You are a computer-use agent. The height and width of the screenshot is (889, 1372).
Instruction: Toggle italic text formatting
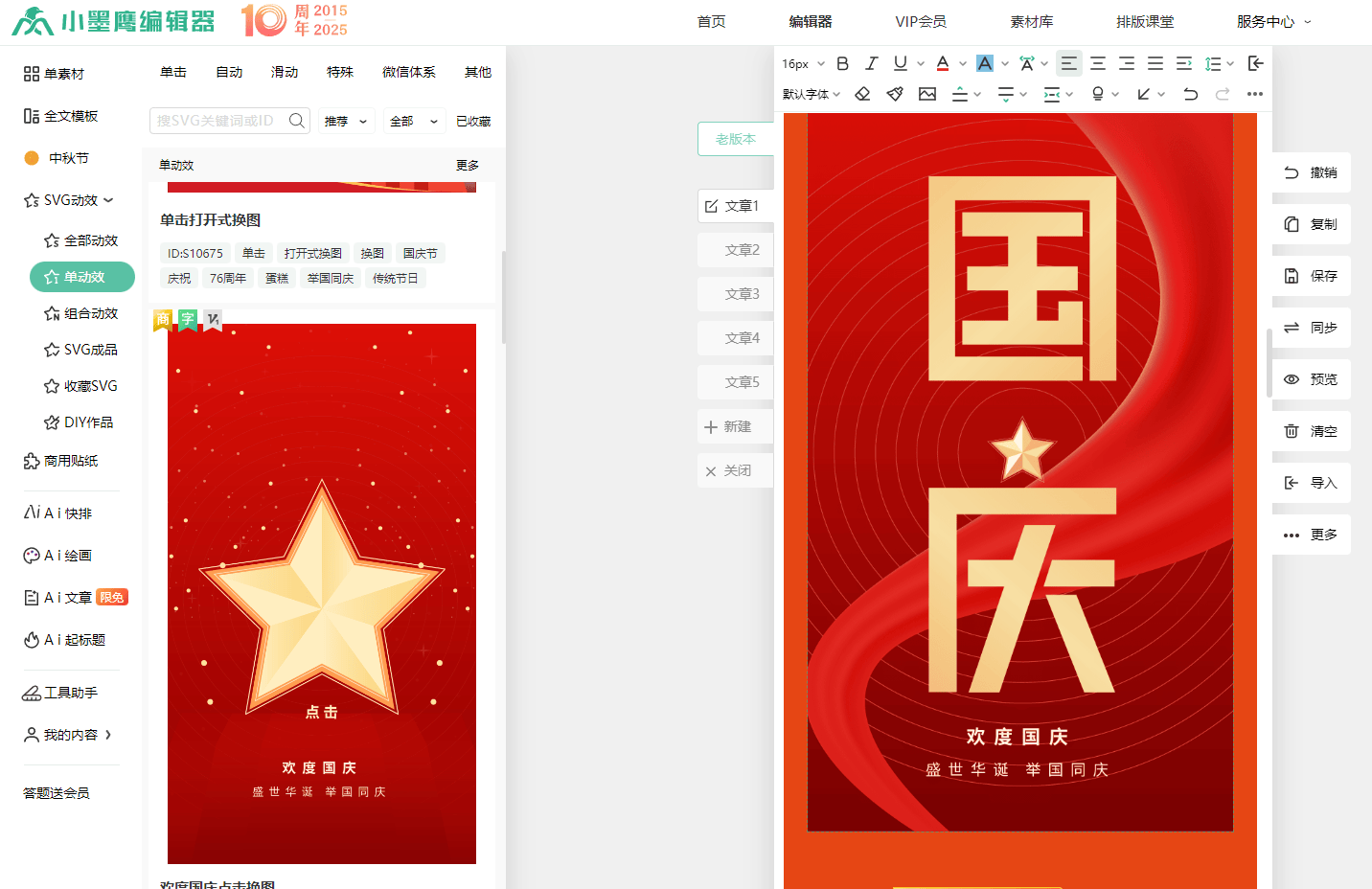tap(871, 63)
